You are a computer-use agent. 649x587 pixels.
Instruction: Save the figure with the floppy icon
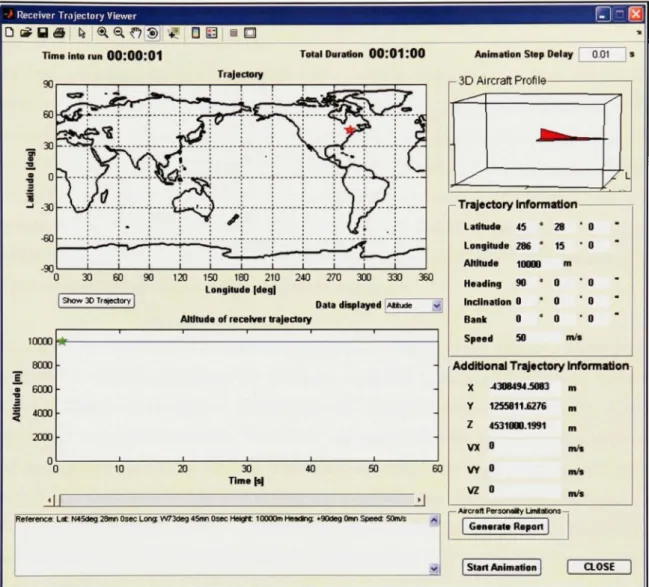[x=43, y=33]
